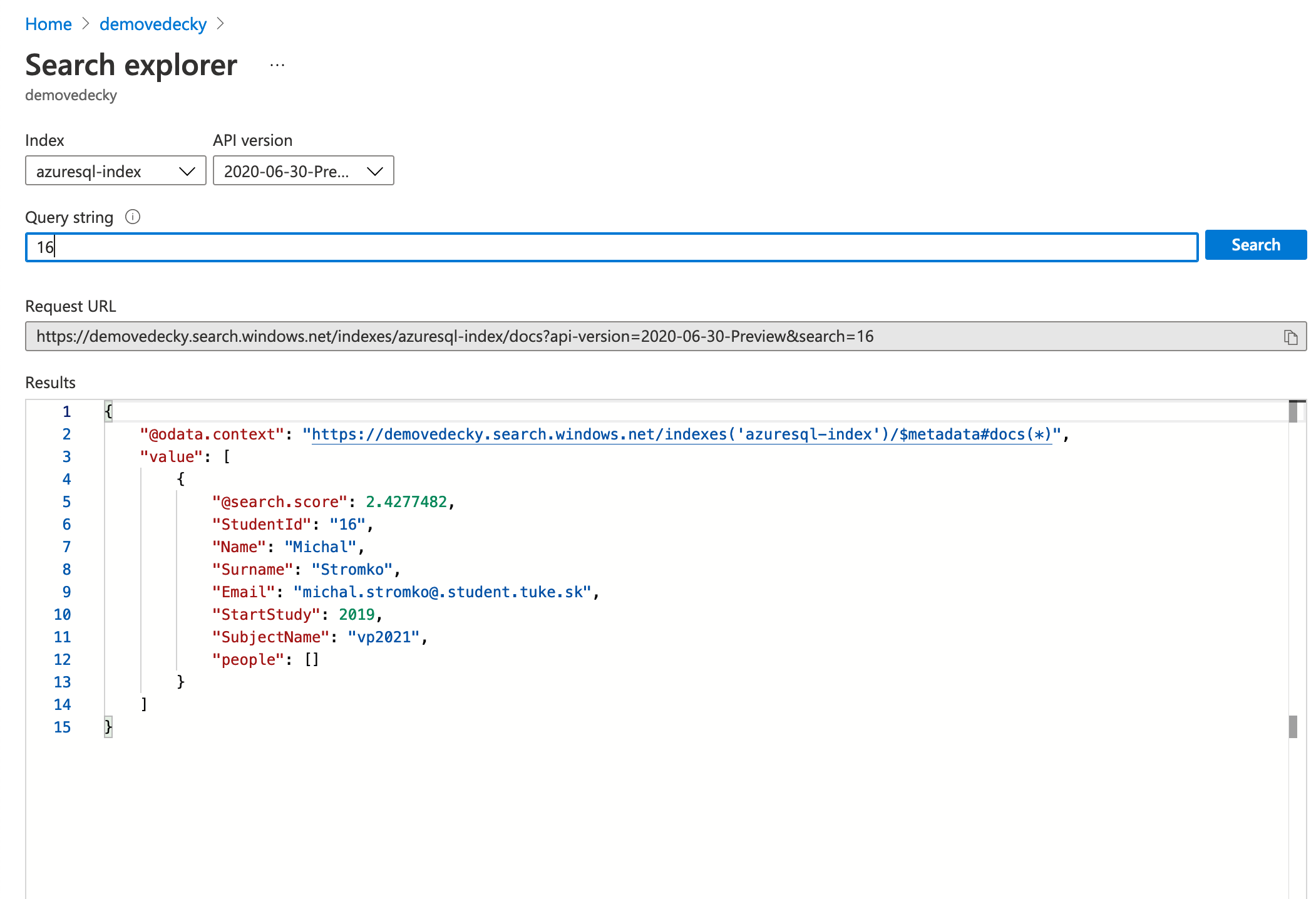Image resolution: width=1316 pixels, height=899 pixels.
Task: Click the search score number 2.4277482
Action: click(x=406, y=502)
